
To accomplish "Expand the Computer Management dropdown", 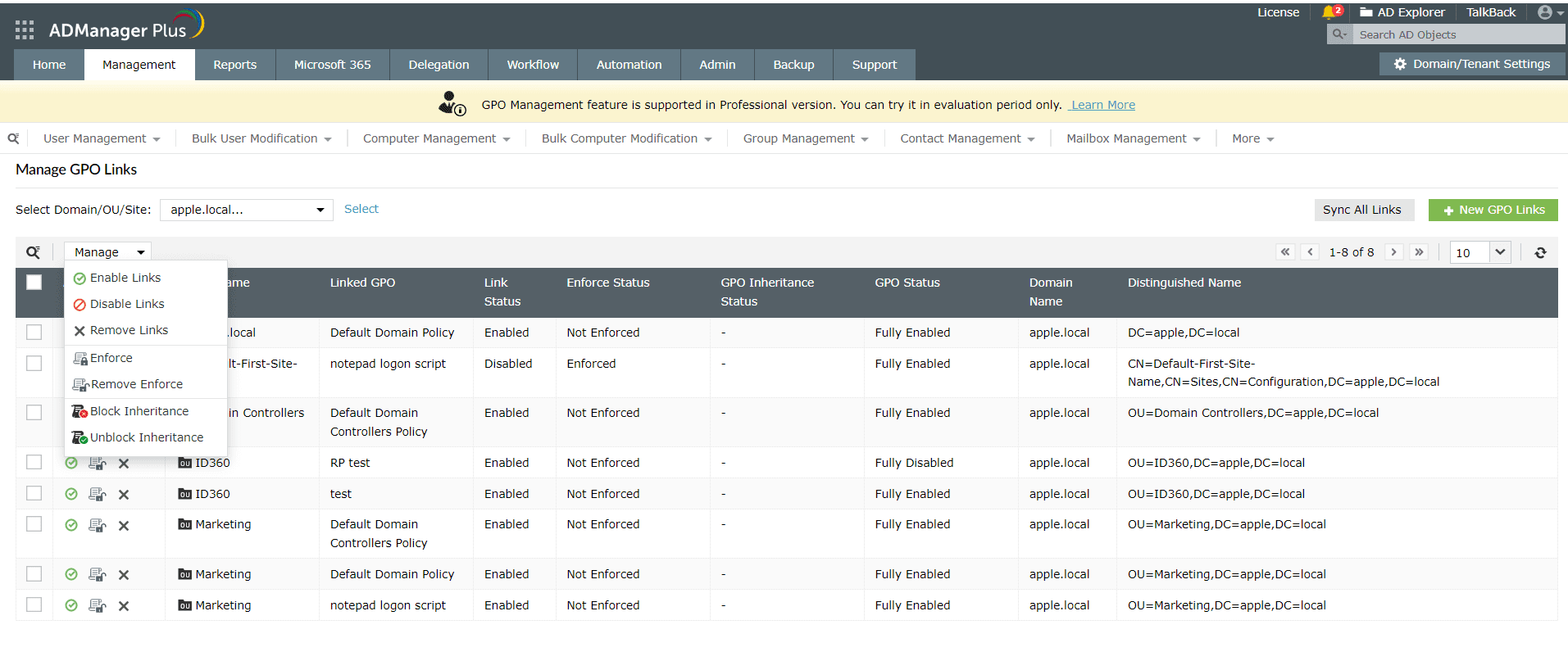I will click(x=437, y=138).
